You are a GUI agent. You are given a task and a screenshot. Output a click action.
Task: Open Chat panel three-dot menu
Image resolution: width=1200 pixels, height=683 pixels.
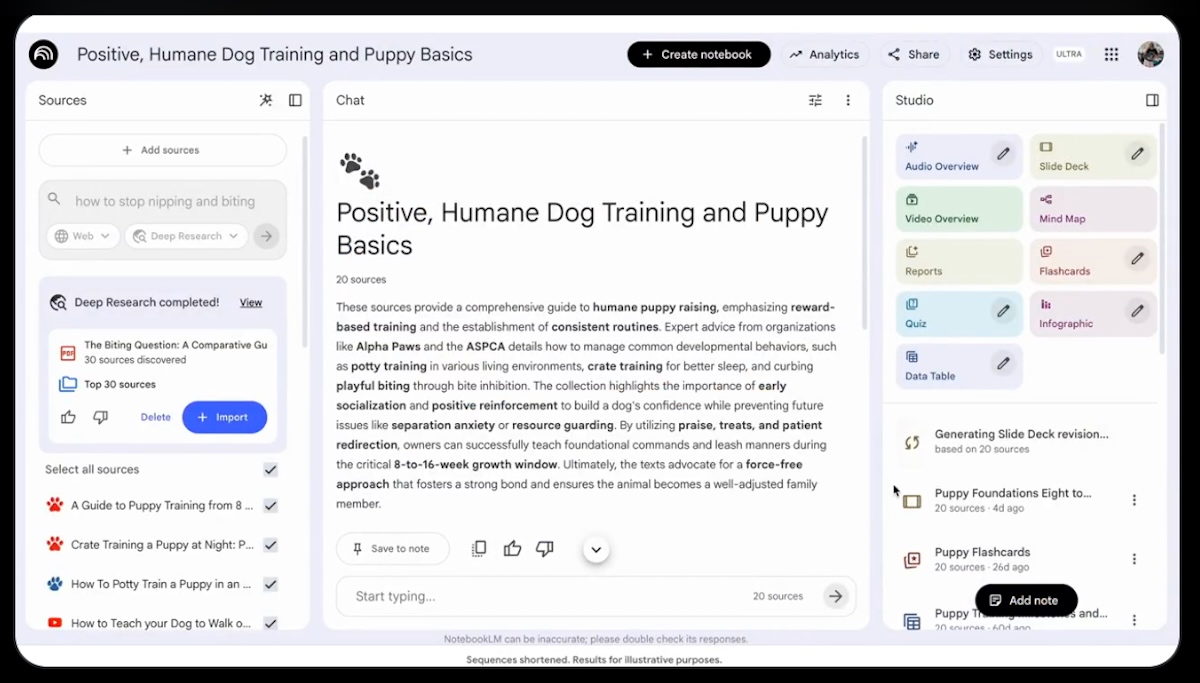848,100
